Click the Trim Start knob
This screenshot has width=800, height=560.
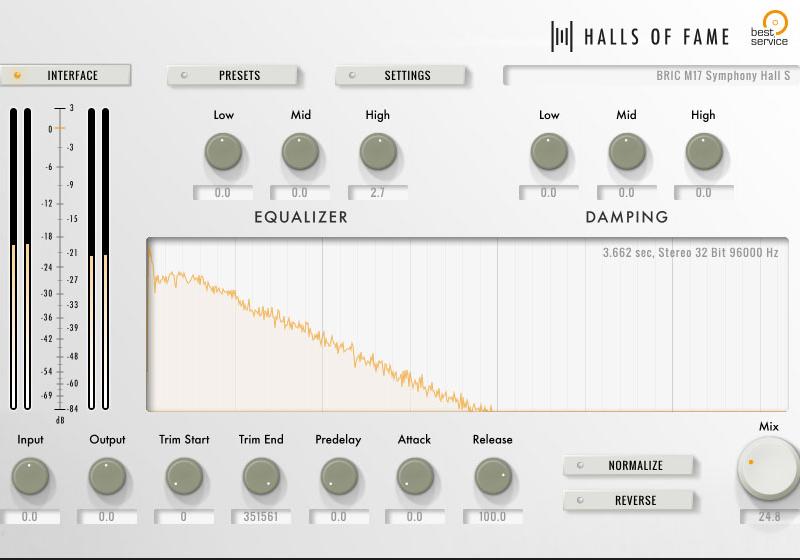tap(184, 477)
